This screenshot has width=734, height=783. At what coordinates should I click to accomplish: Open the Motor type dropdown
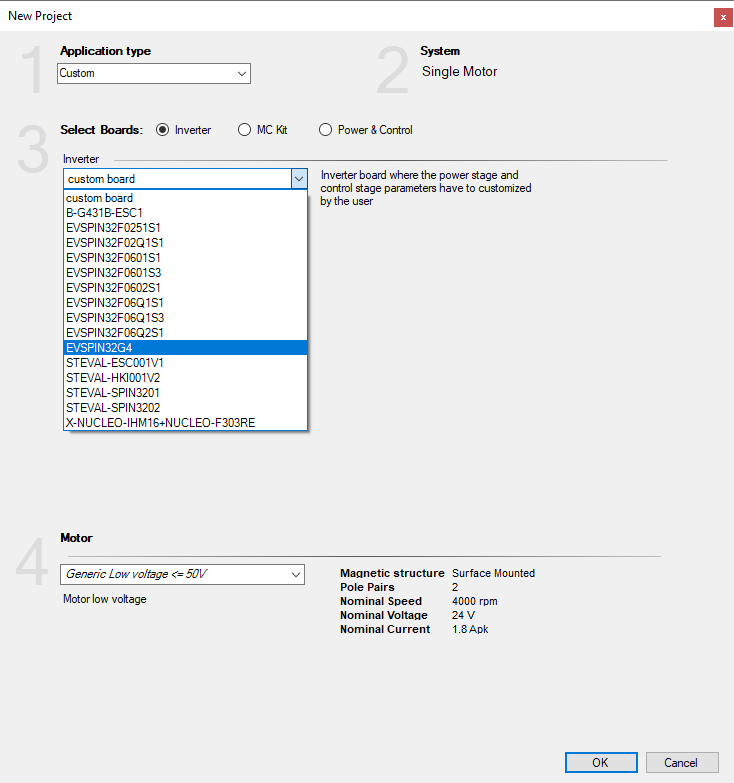[182, 574]
